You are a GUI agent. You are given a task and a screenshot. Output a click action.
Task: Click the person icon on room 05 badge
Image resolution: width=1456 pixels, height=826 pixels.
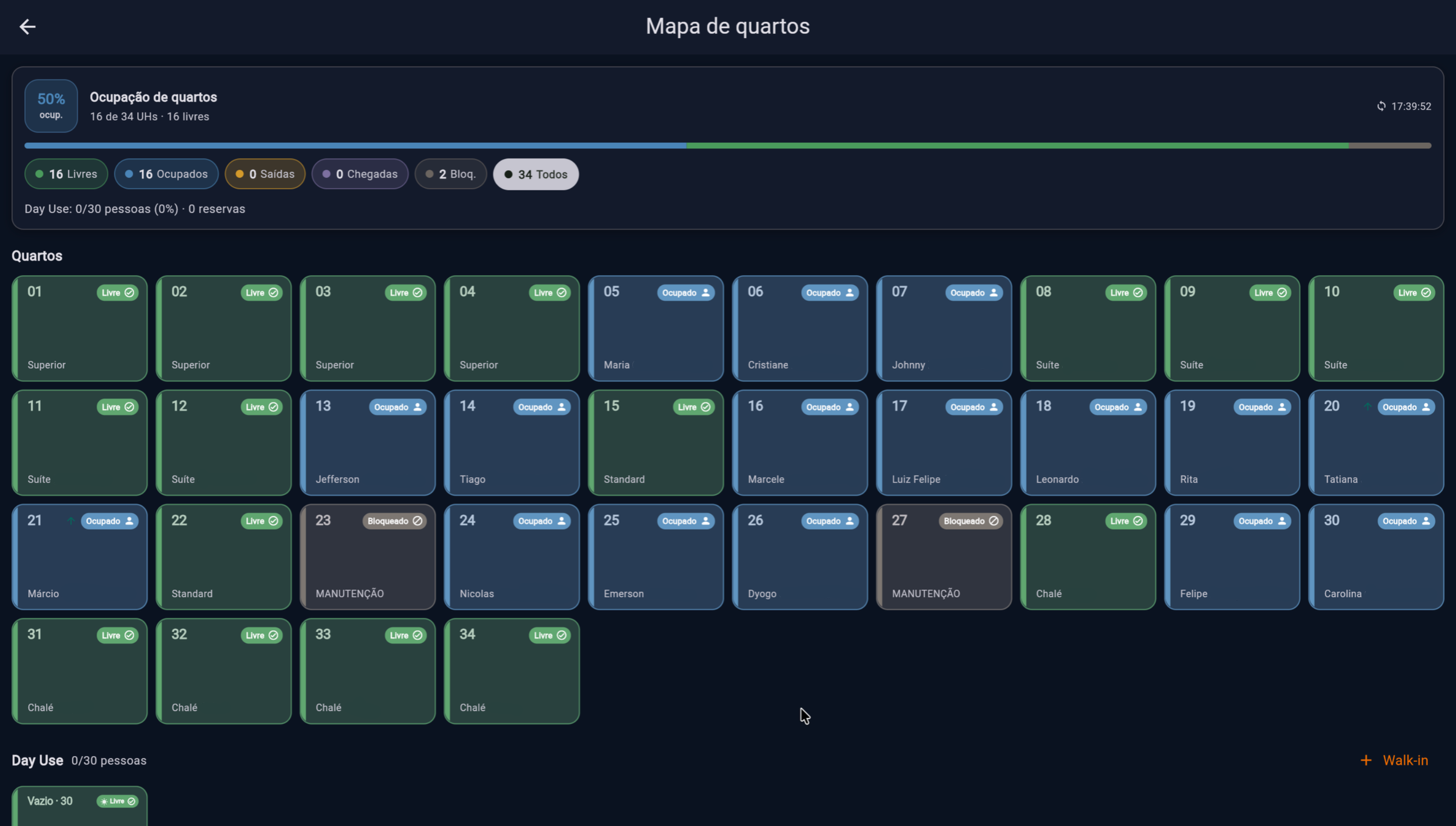[x=705, y=293]
